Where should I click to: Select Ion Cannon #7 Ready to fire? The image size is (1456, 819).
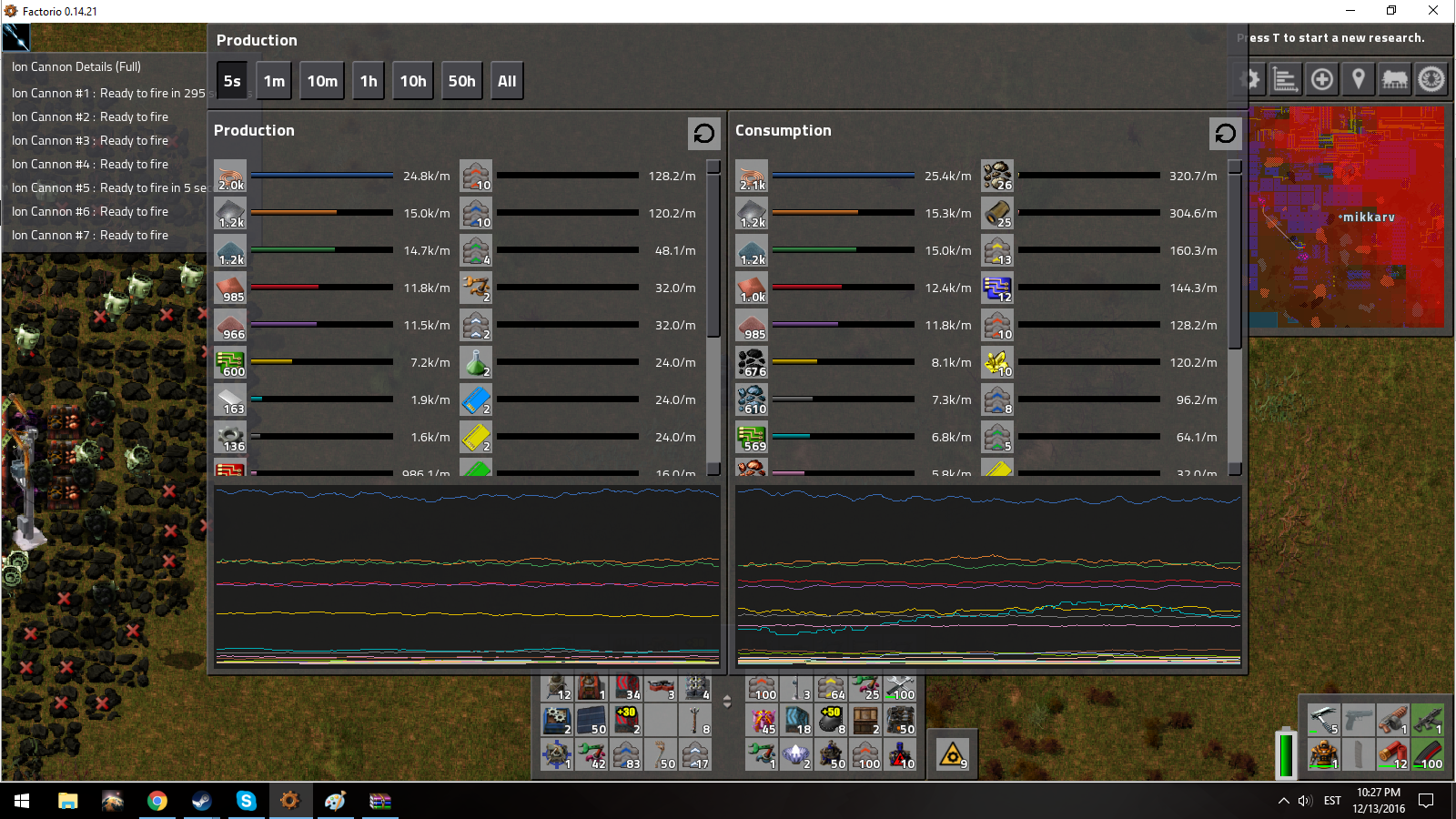[90, 235]
